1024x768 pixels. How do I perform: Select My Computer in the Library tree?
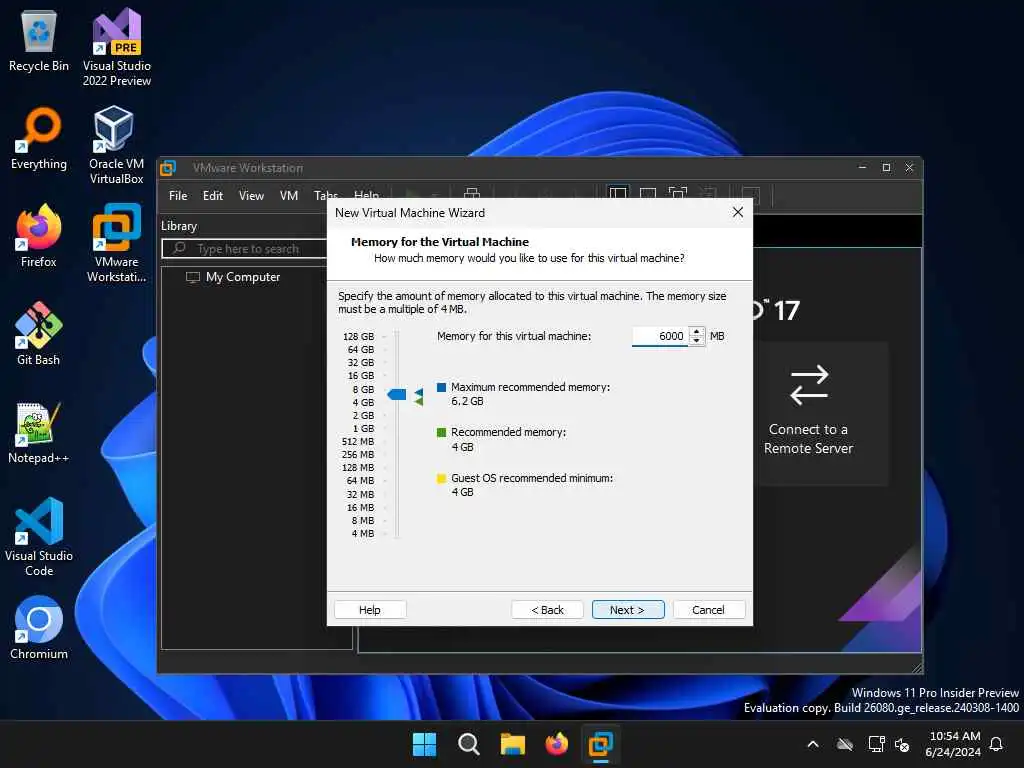tap(233, 277)
